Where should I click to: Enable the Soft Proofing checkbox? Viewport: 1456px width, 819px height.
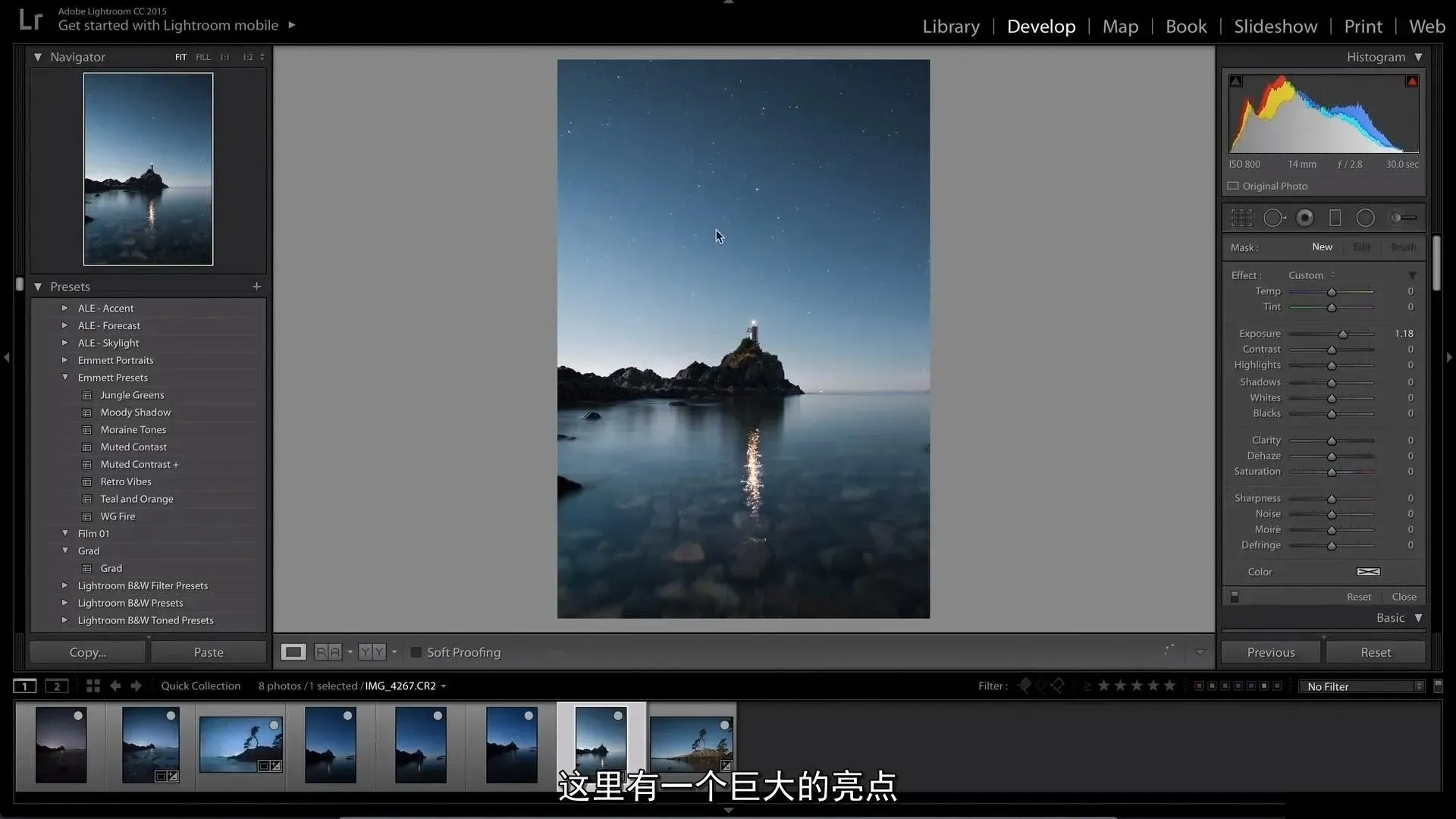(416, 652)
